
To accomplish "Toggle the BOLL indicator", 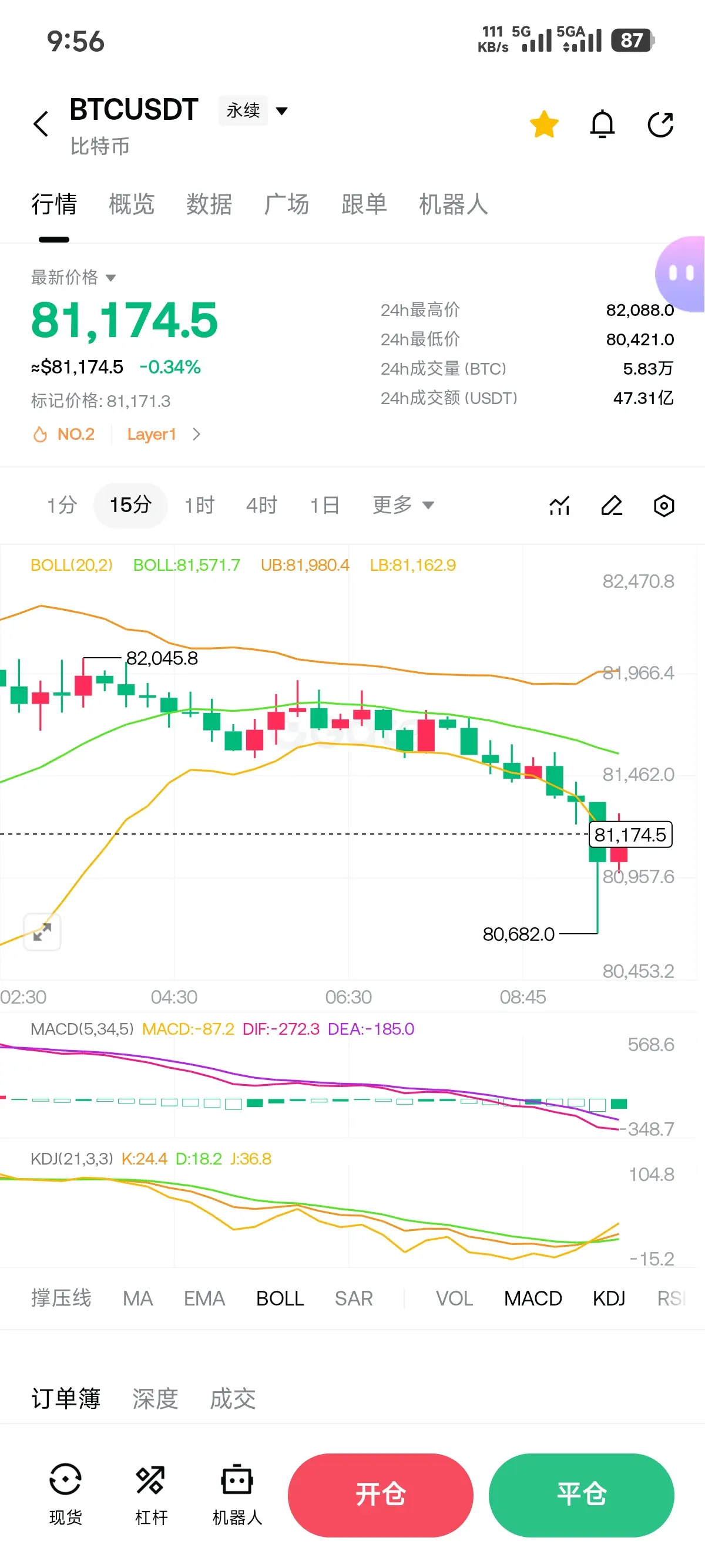I will coord(280,1298).
